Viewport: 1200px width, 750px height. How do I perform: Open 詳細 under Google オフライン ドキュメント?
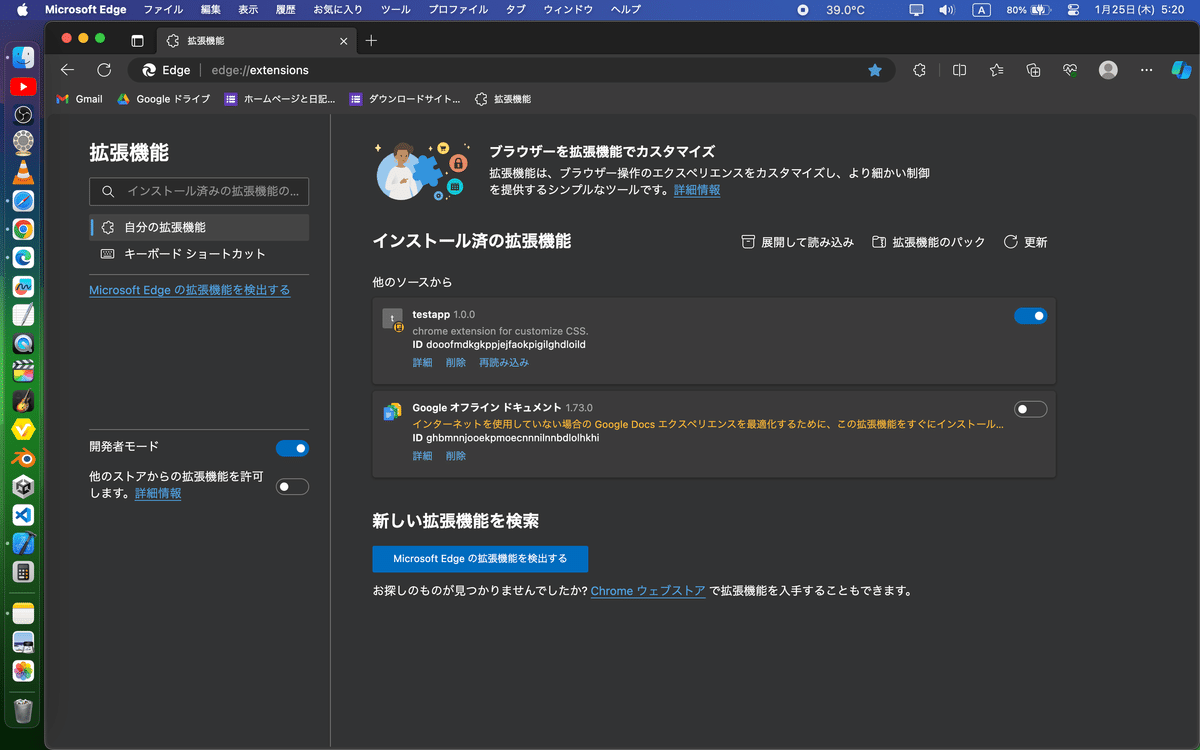(x=423, y=456)
